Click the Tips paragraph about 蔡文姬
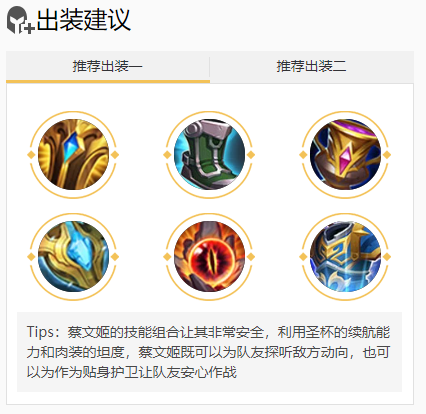Screen dimensions: 426x414 (209, 352)
